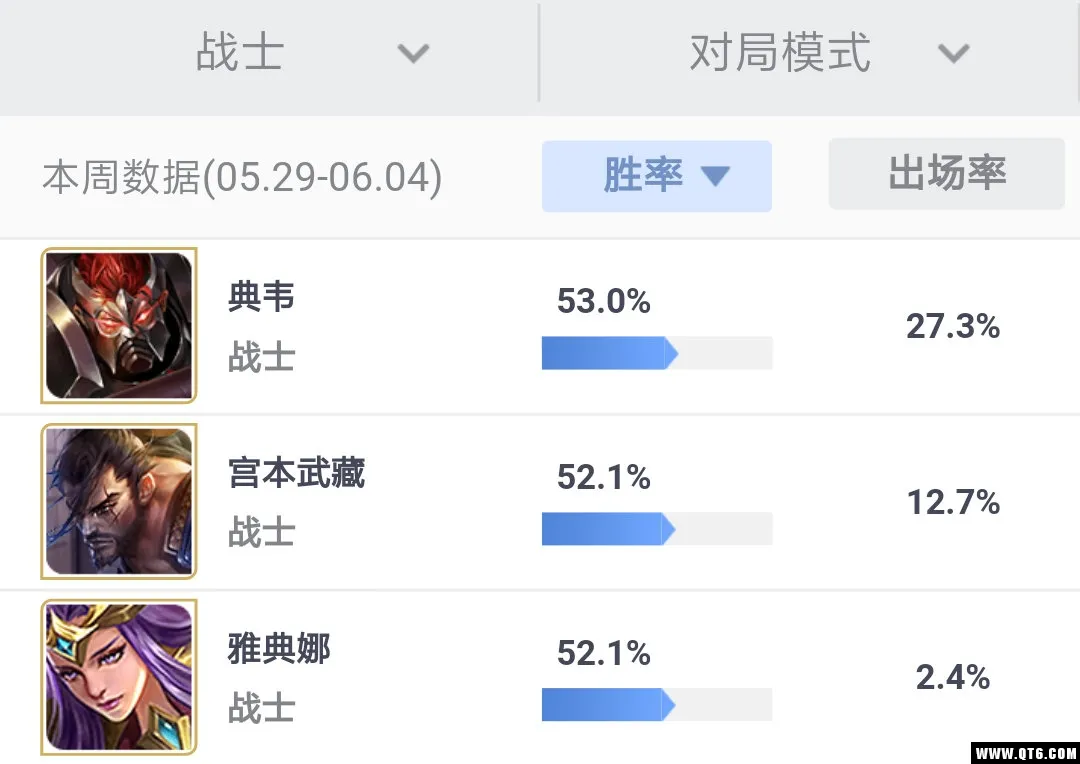Viewport: 1080px width, 764px height.
Task: Click 典韦's 53.0% win rate bar
Action: 657,353
